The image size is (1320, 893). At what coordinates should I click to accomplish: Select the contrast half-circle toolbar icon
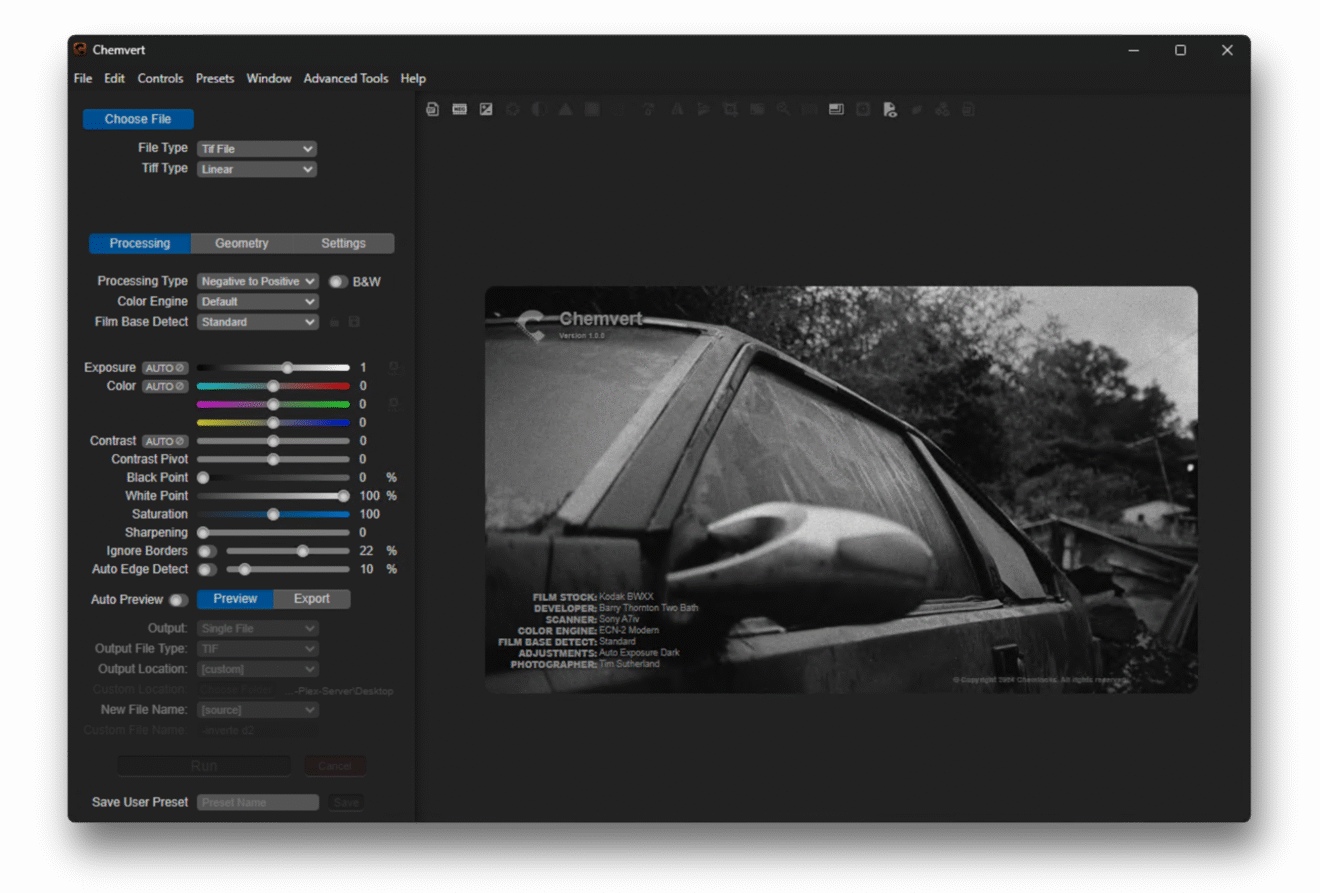tap(539, 109)
